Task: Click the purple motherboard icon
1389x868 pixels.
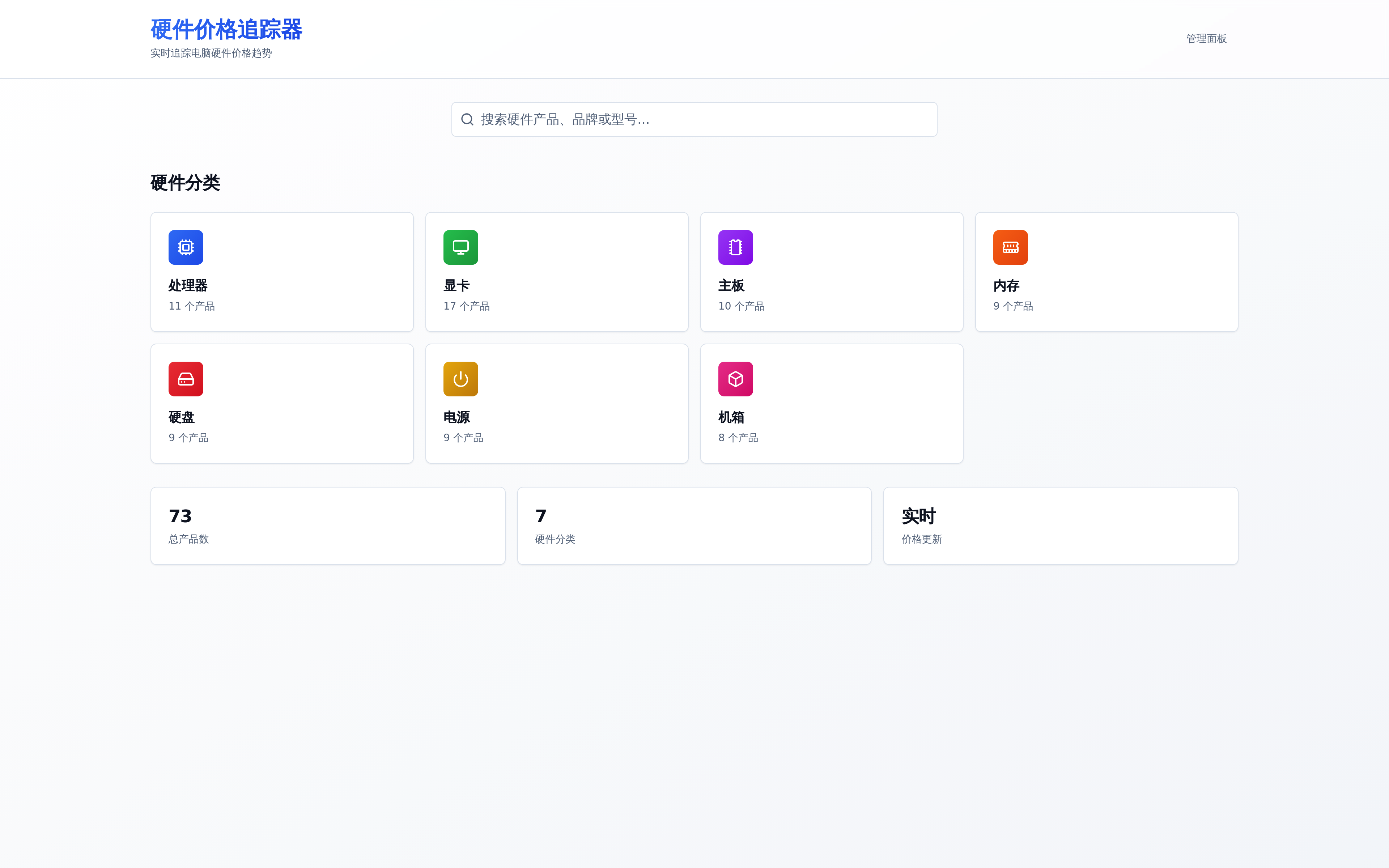Action: [735, 247]
